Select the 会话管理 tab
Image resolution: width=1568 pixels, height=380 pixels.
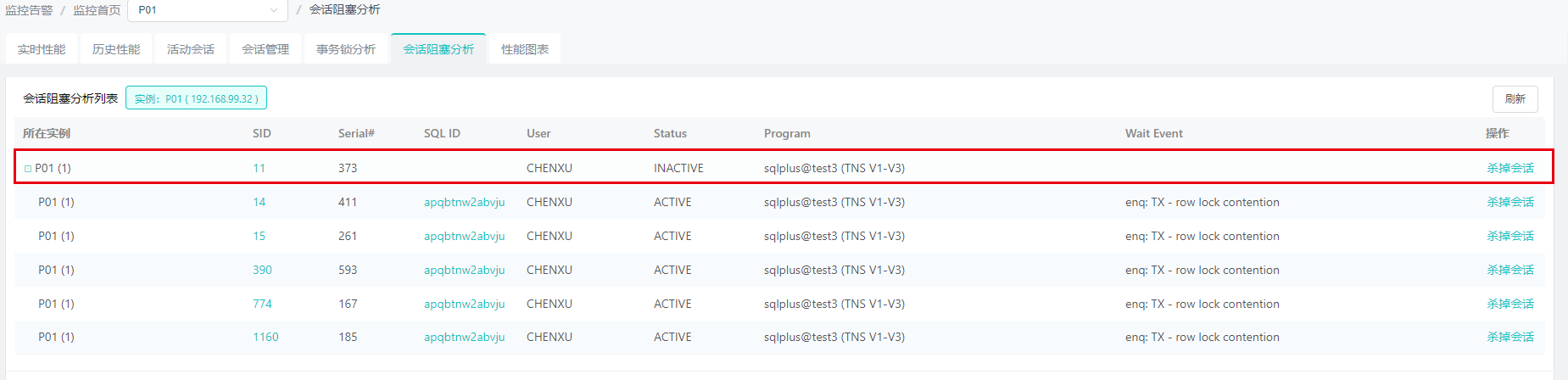(x=265, y=49)
